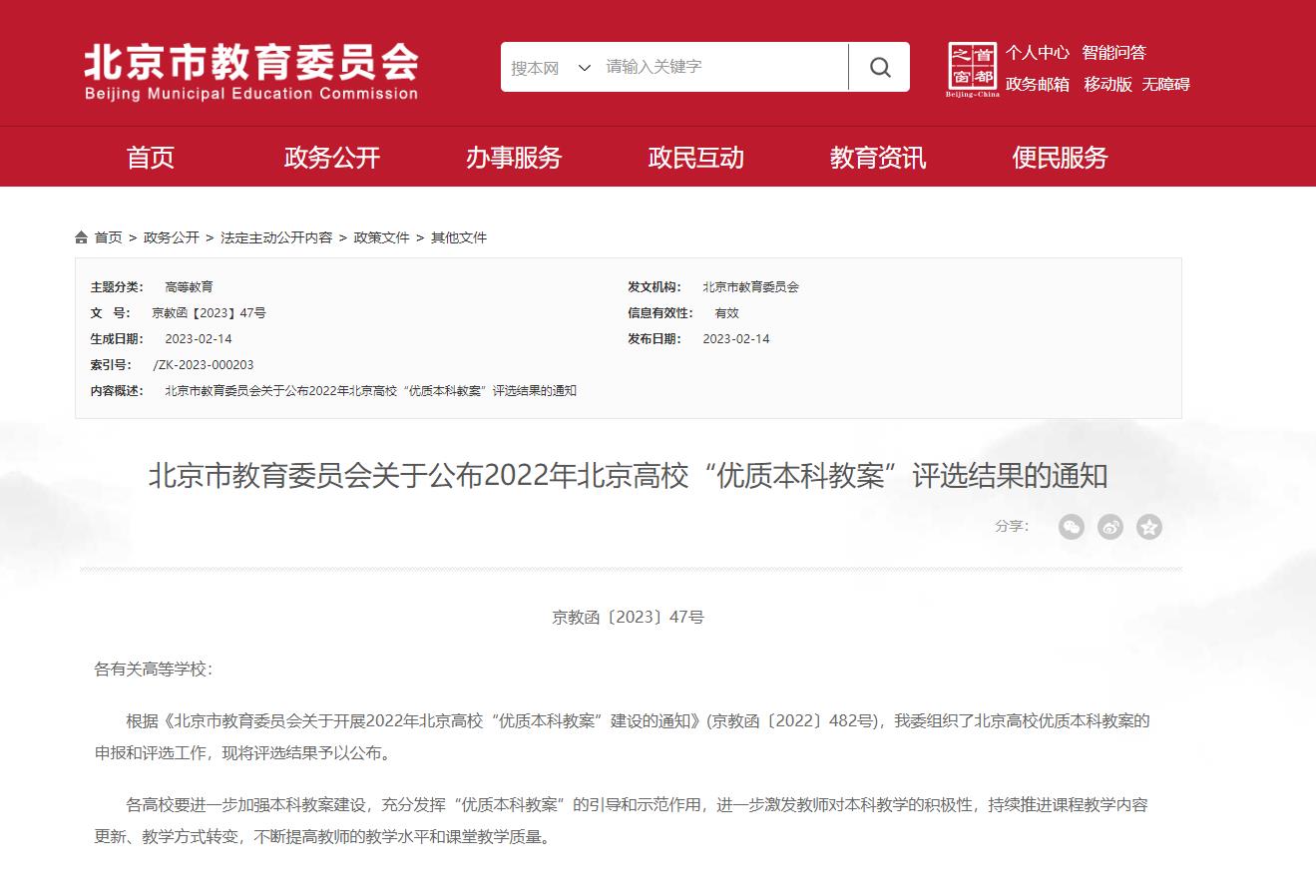Screen dimensions: 1316x896
Task: Go to 首页 in the breadcrumb
Action: tap(108, 237)
